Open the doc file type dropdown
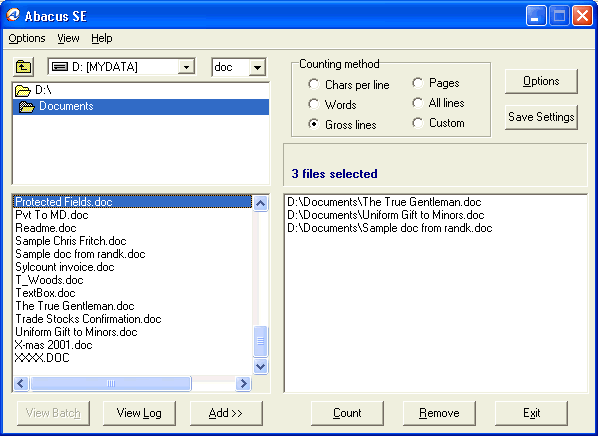Viewport: 598px width, 436px height. point(257,68)
